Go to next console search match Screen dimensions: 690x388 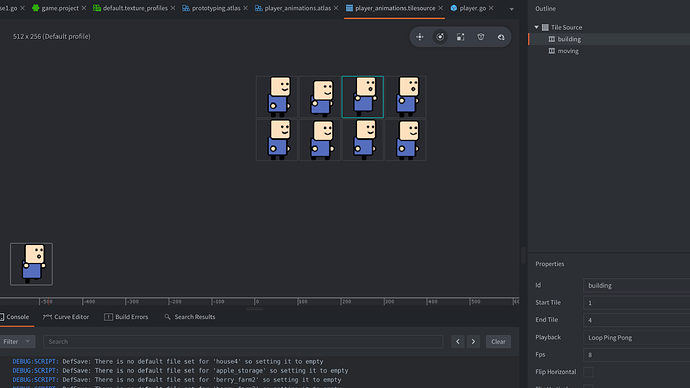coord(473,341)
